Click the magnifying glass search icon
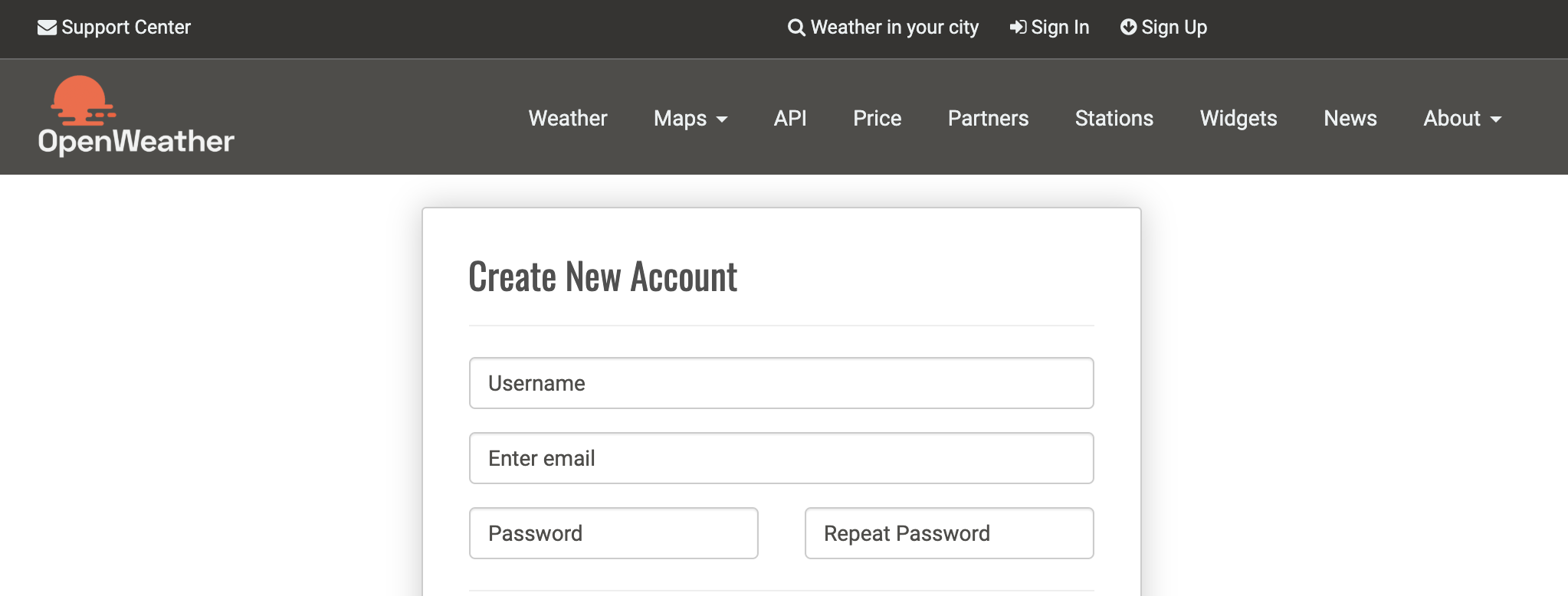Image resolution: width=1568 pixels, height=596 pixels. coord(796,28)
